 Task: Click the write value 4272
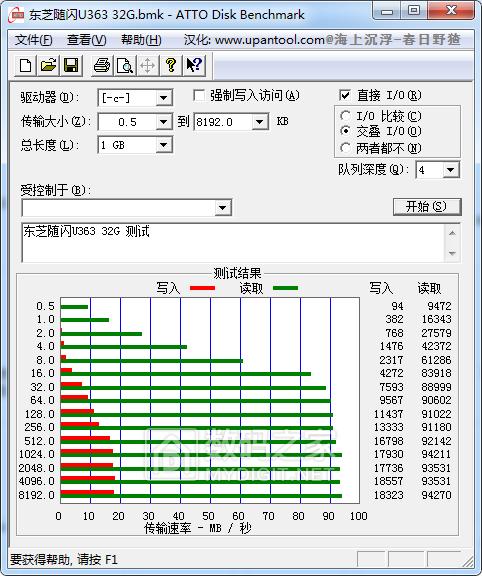[x=391, y=373]
